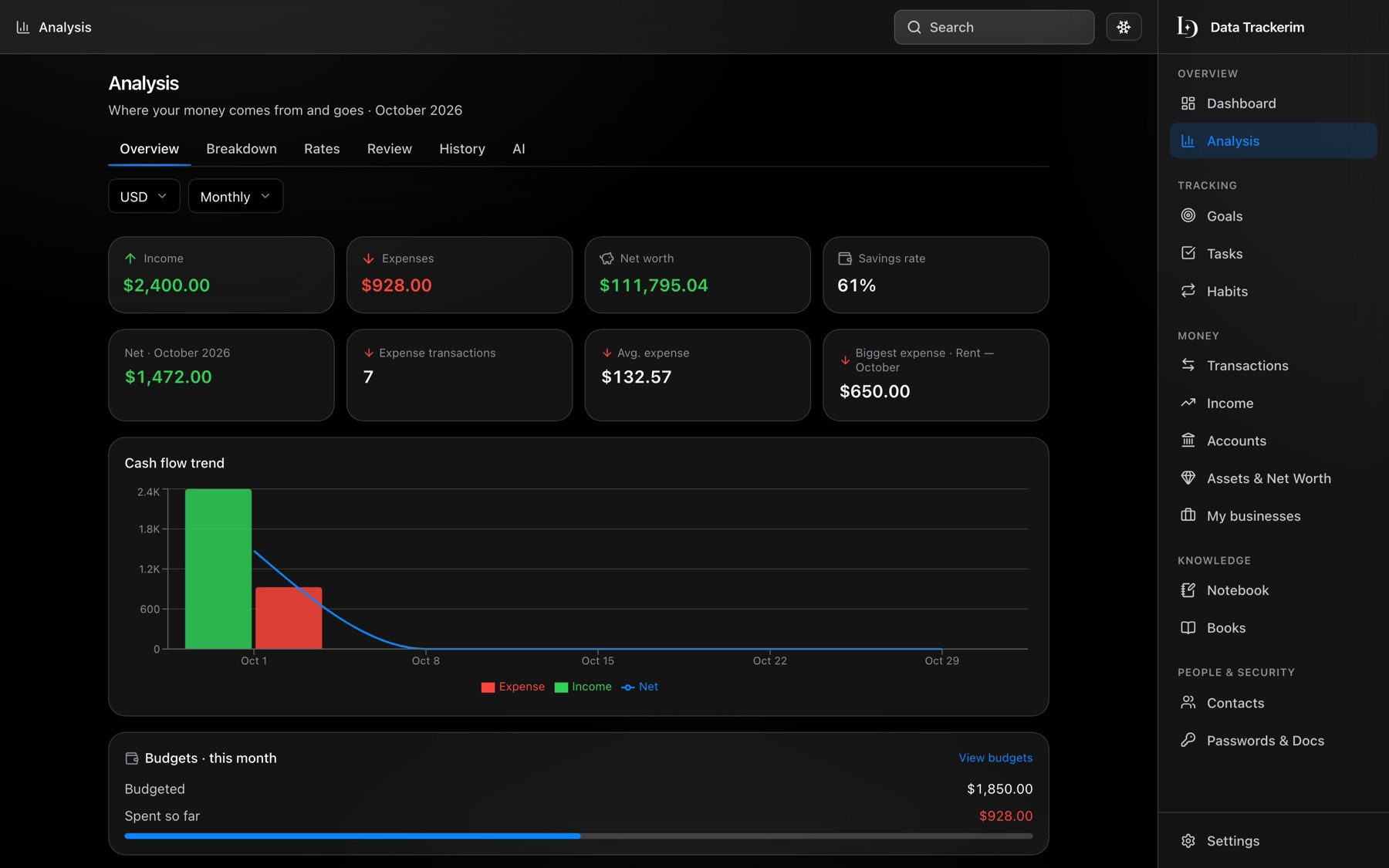The width and height of the screenshot is (1389, 868).
Task: Open the Assets & Net Worth diamond icon
Action: pyautogui.click(x=1188, y=478)
